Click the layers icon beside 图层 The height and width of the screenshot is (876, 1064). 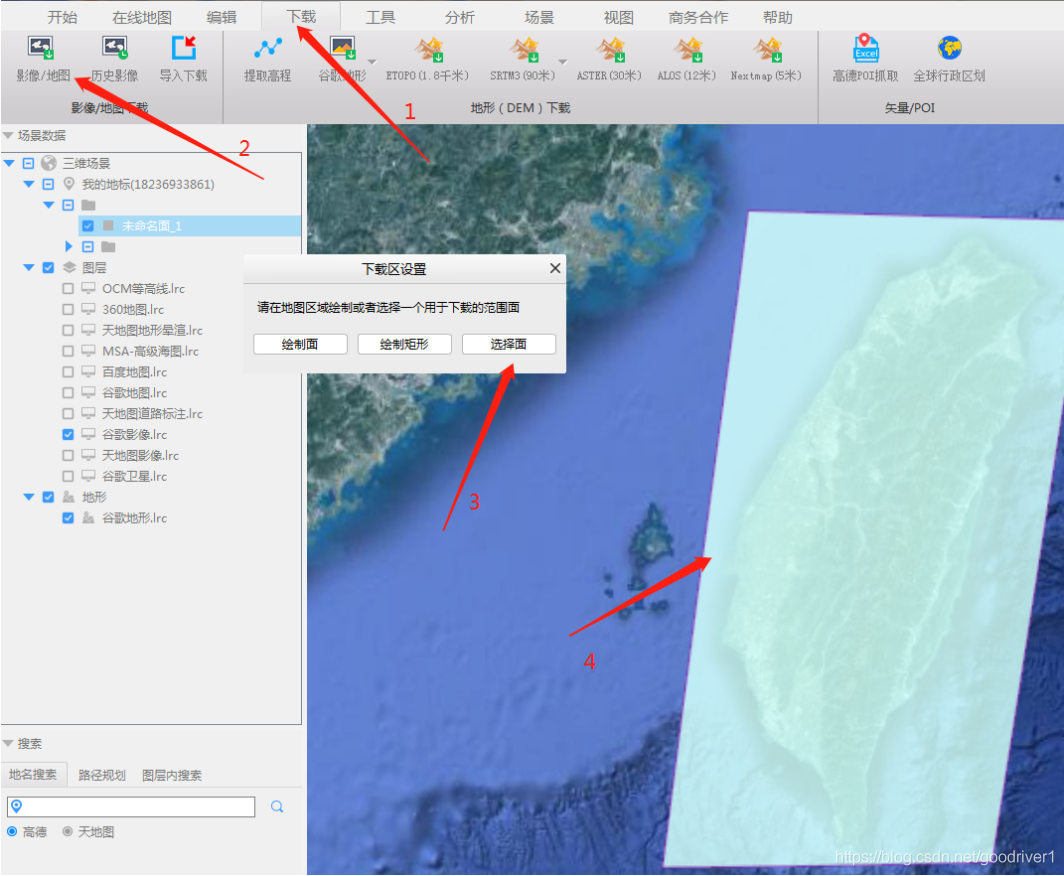69,267
